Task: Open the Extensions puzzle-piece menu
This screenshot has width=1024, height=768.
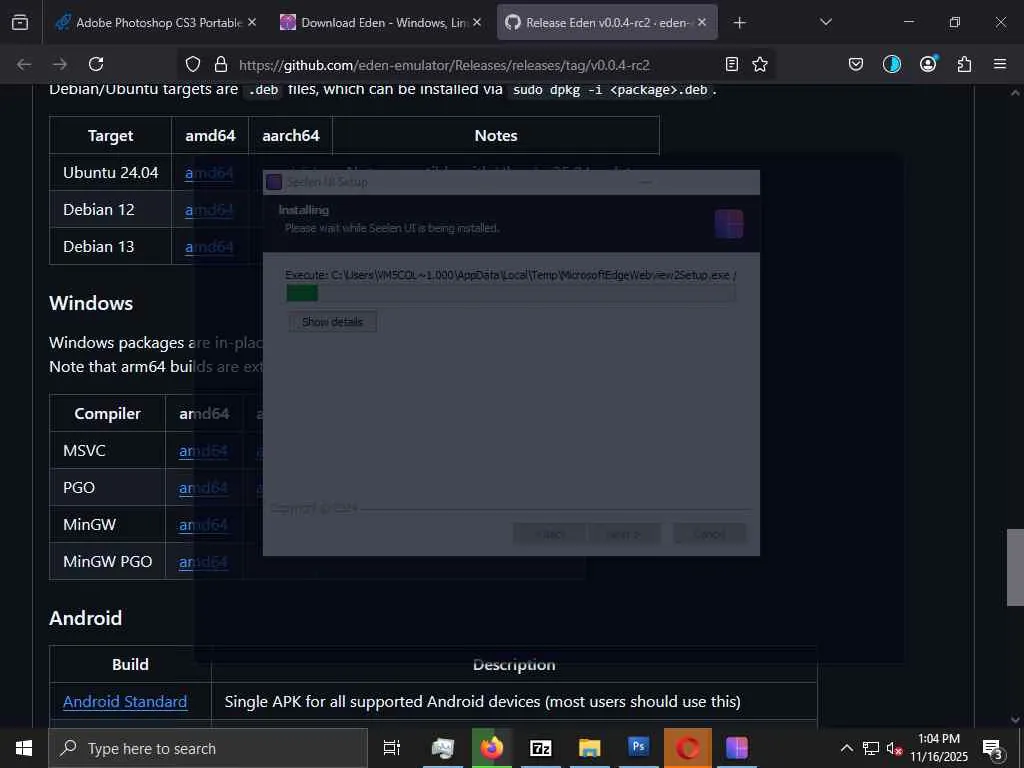Action: [964, 64]
